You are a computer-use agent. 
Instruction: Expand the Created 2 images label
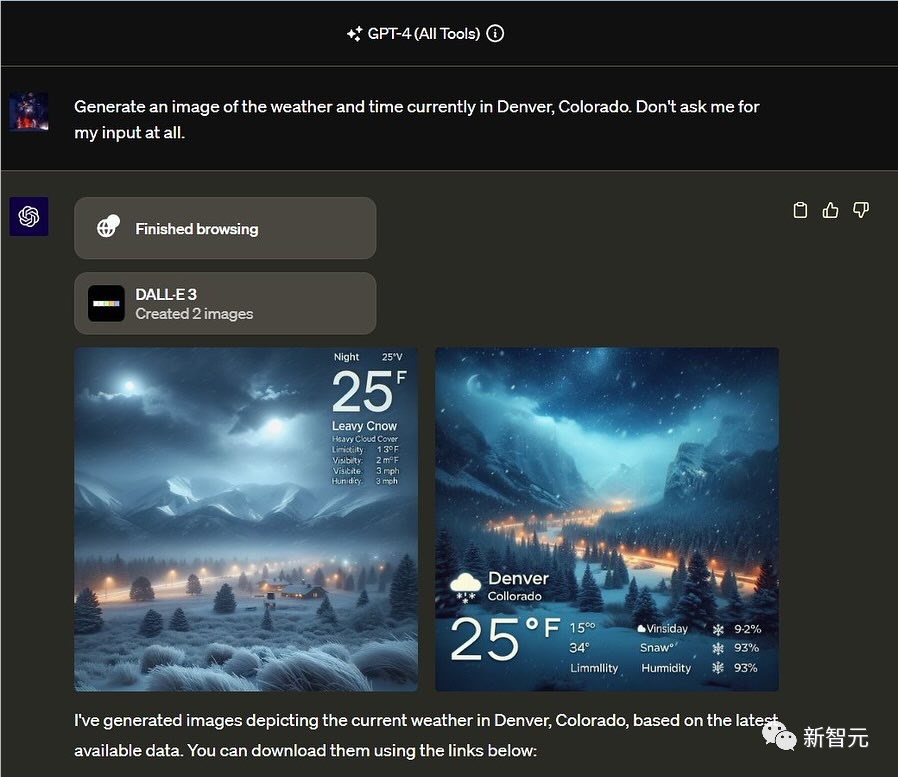194,314
